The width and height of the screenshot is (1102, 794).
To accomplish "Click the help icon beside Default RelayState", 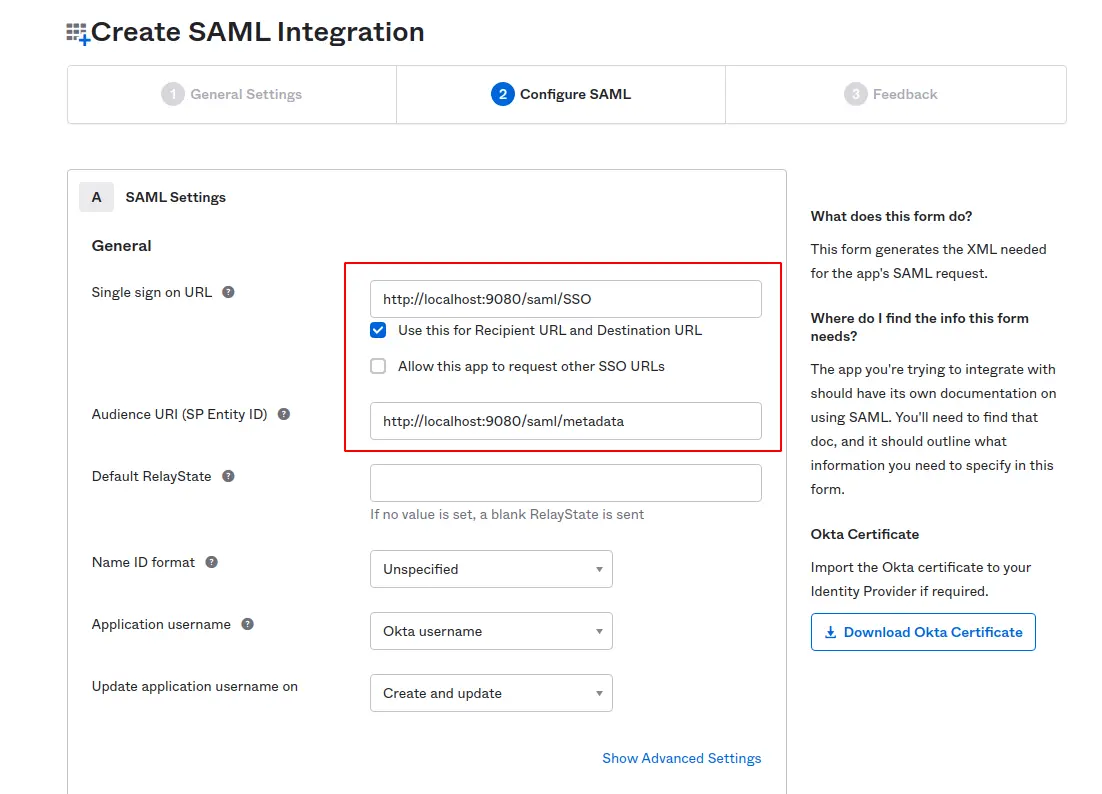I will pos(228,476).
